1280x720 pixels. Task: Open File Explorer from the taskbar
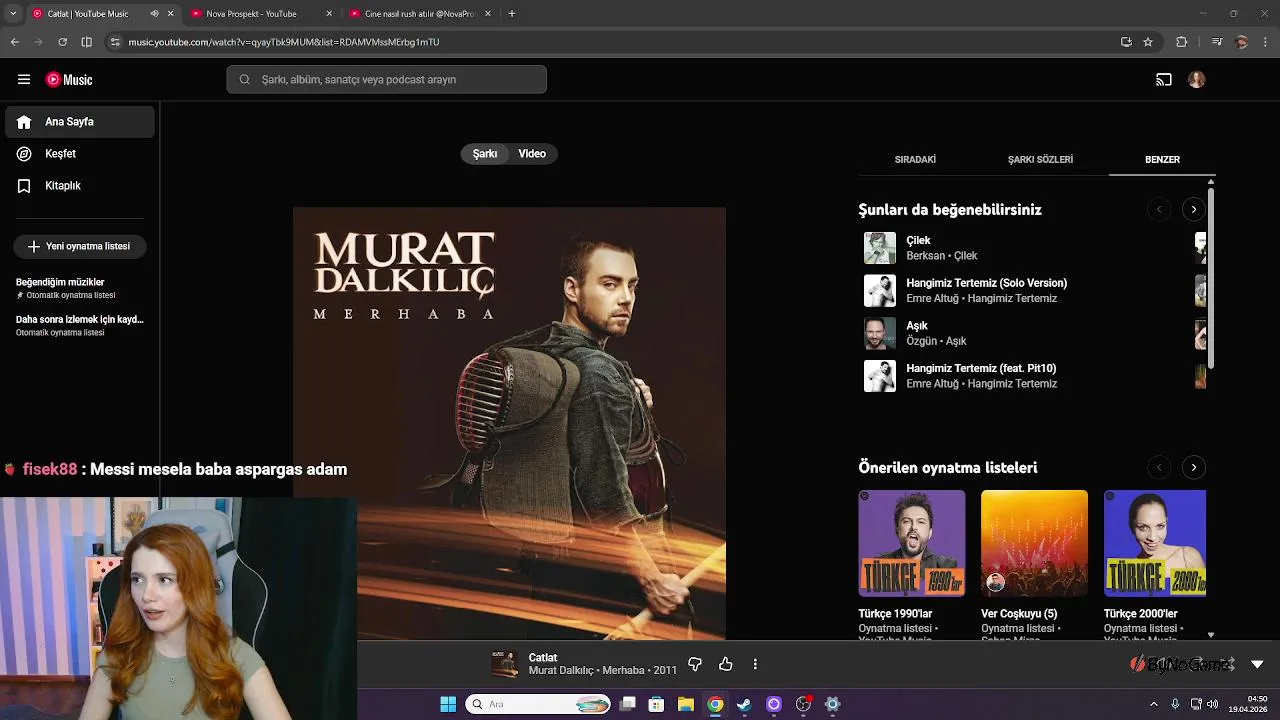pyautogui.click(x=686, y=704)
